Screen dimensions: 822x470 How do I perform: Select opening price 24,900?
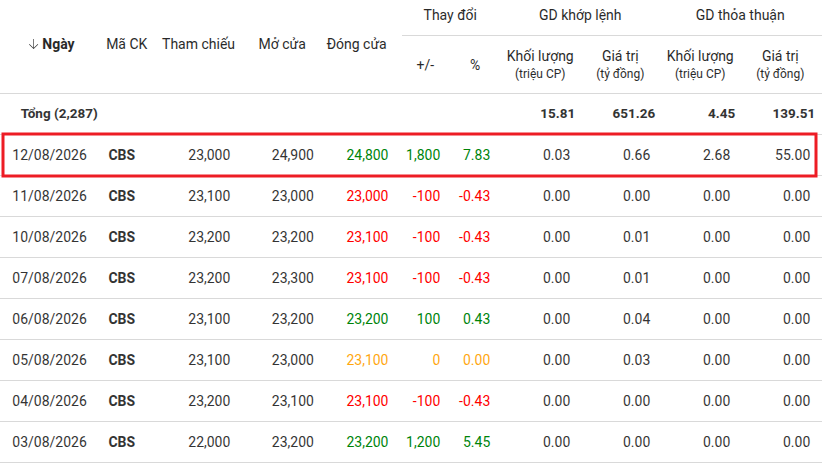point(293,155)
